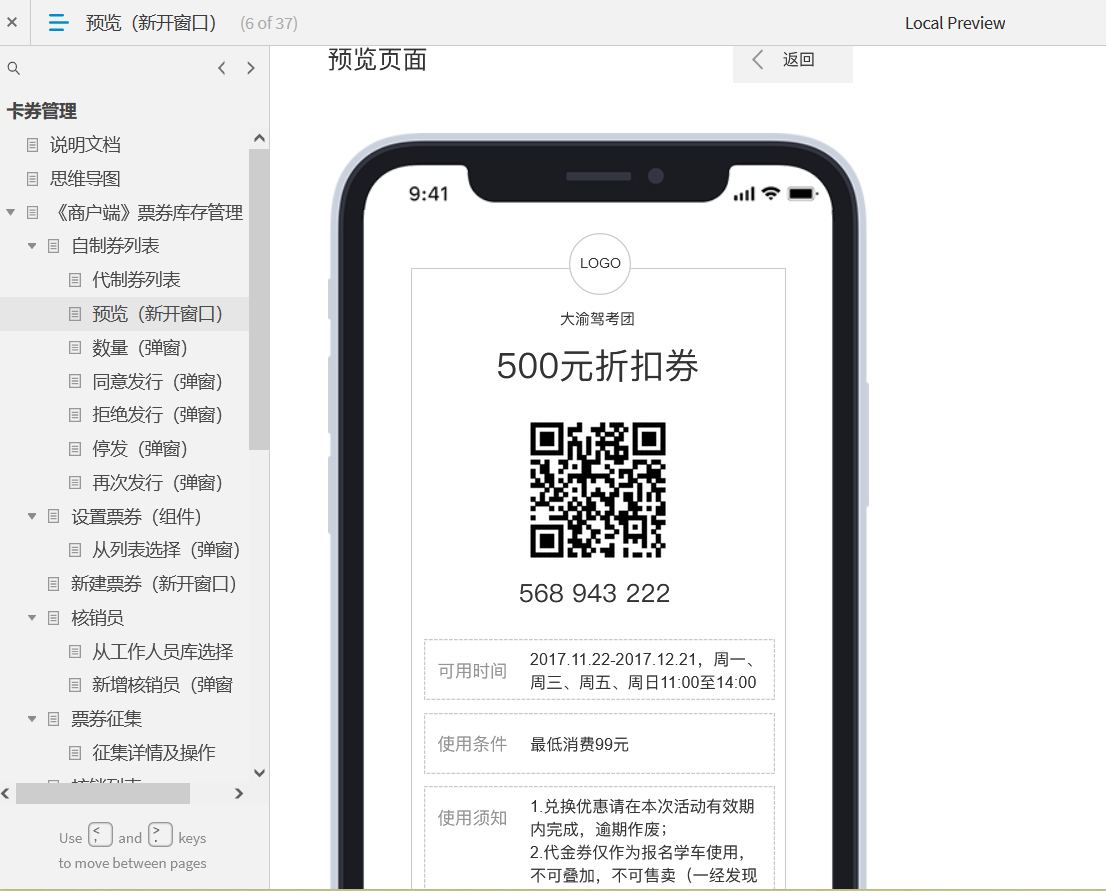Open 数量（弹窗） page

click(140, 348)
